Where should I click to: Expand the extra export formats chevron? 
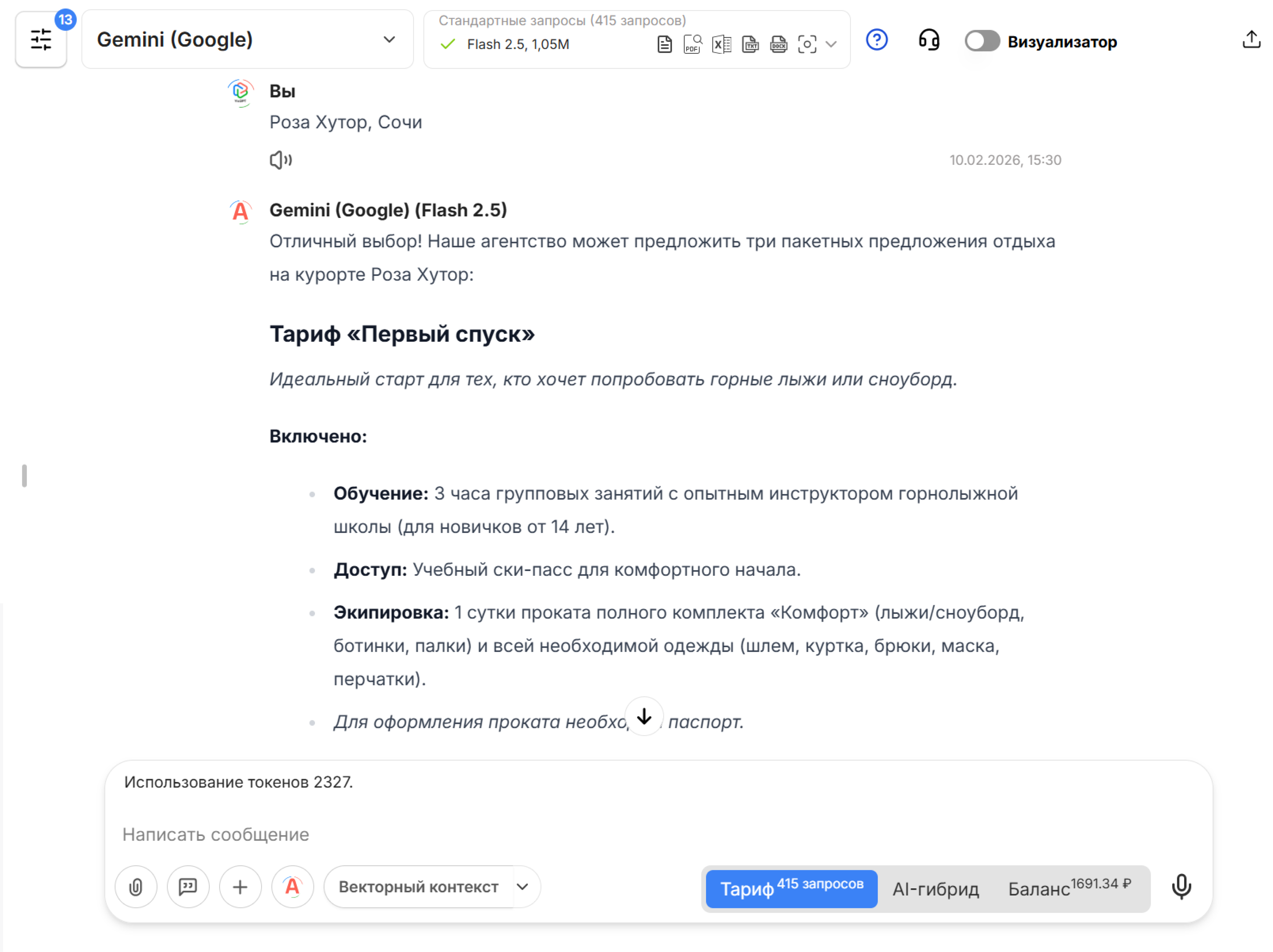click(x=832, y=44)
